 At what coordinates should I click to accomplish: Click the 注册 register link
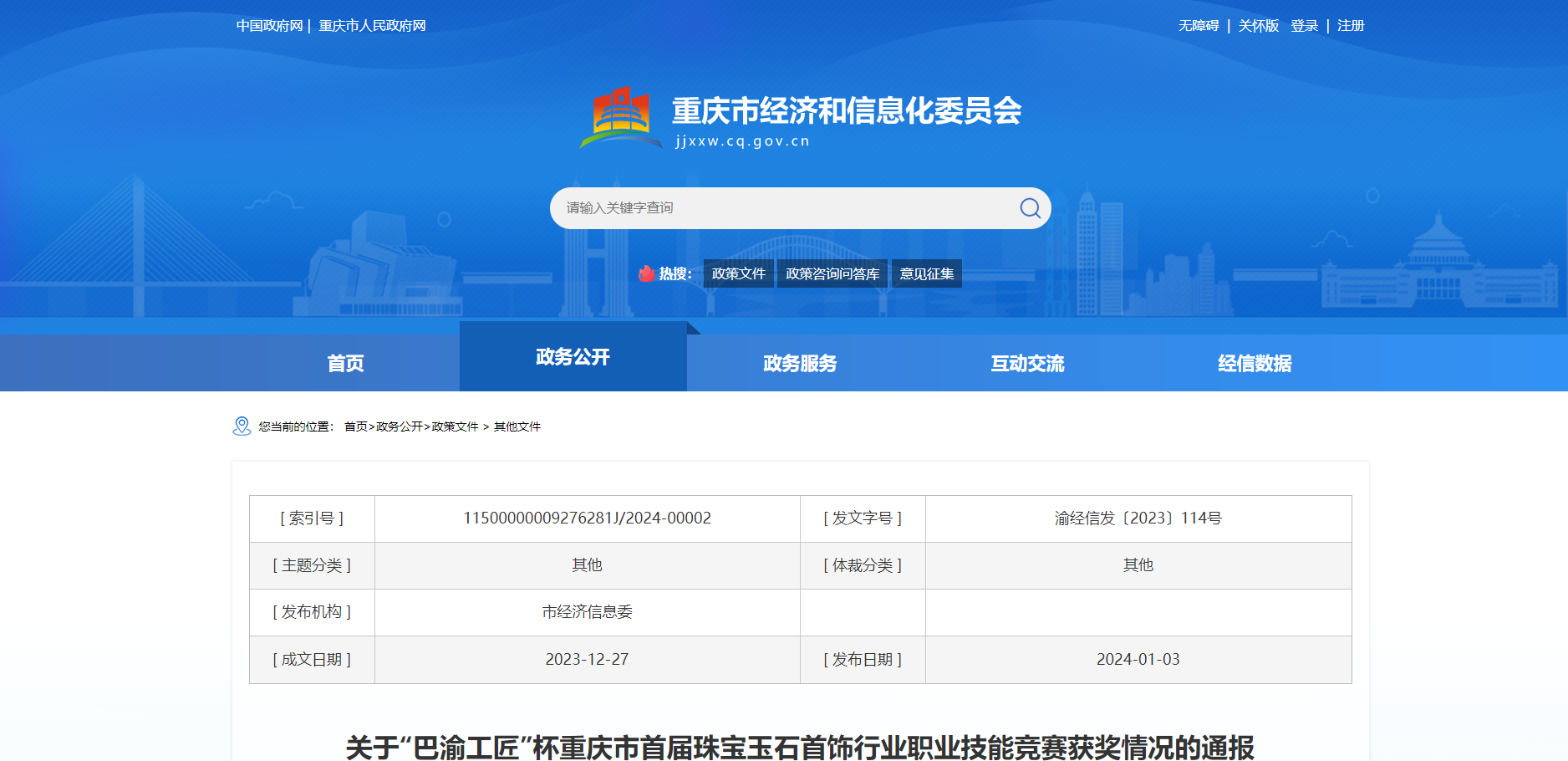pyautogui.click(x=1351, y=26)
